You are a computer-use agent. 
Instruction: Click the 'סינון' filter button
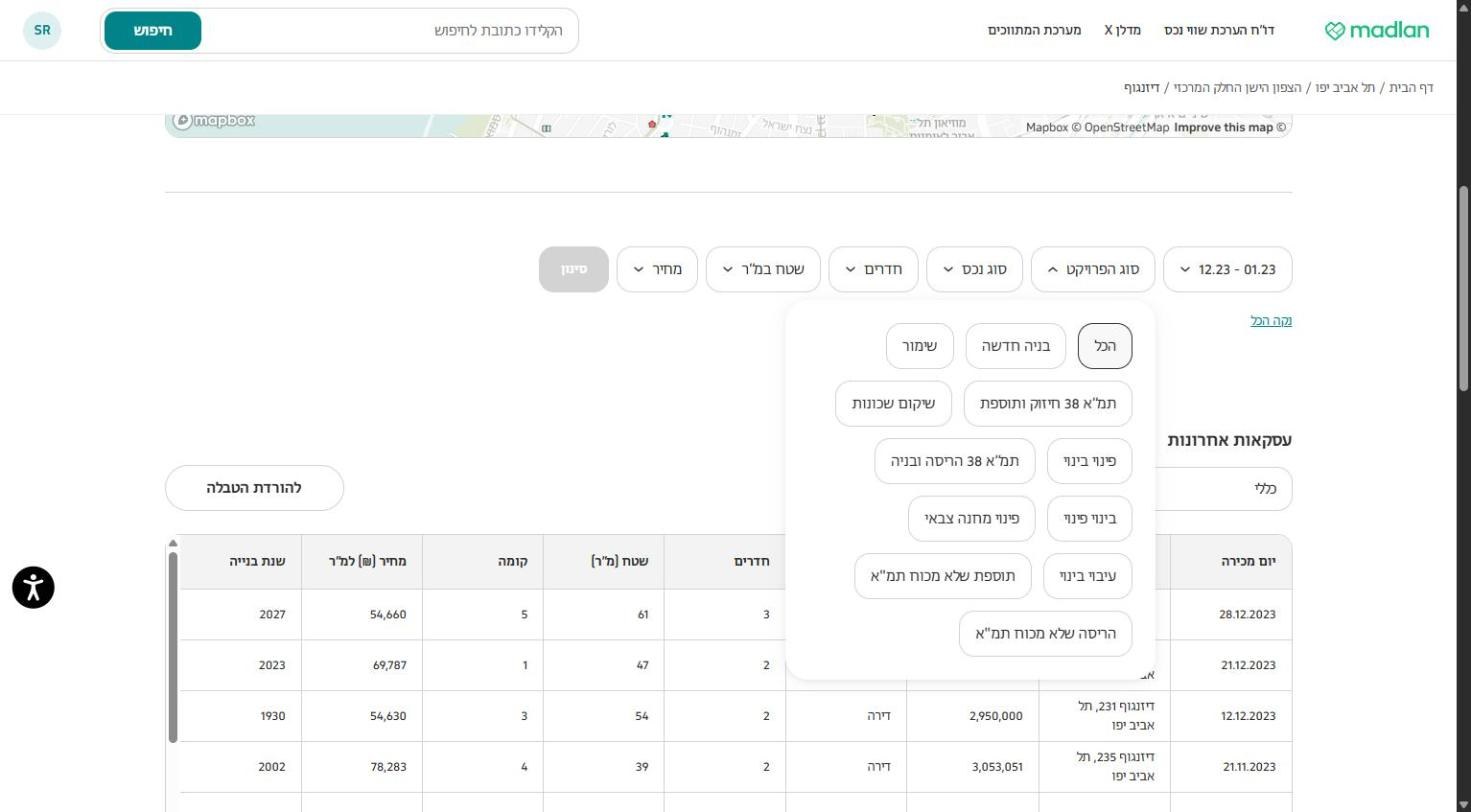(574, 269)
